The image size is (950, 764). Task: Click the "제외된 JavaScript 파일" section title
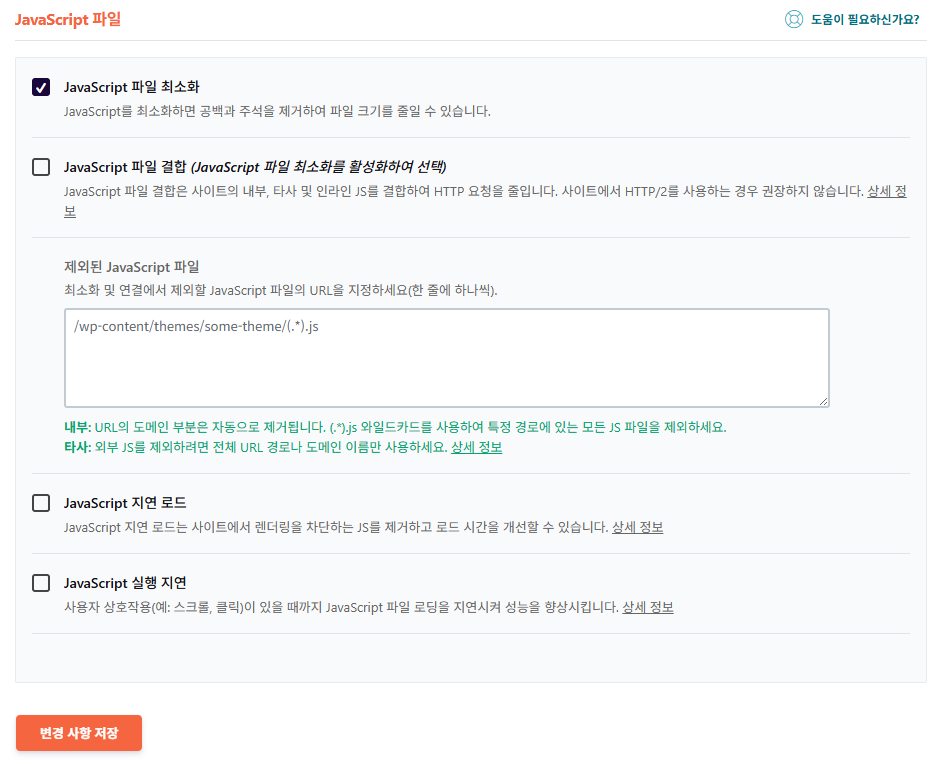(x=130, y=267)
